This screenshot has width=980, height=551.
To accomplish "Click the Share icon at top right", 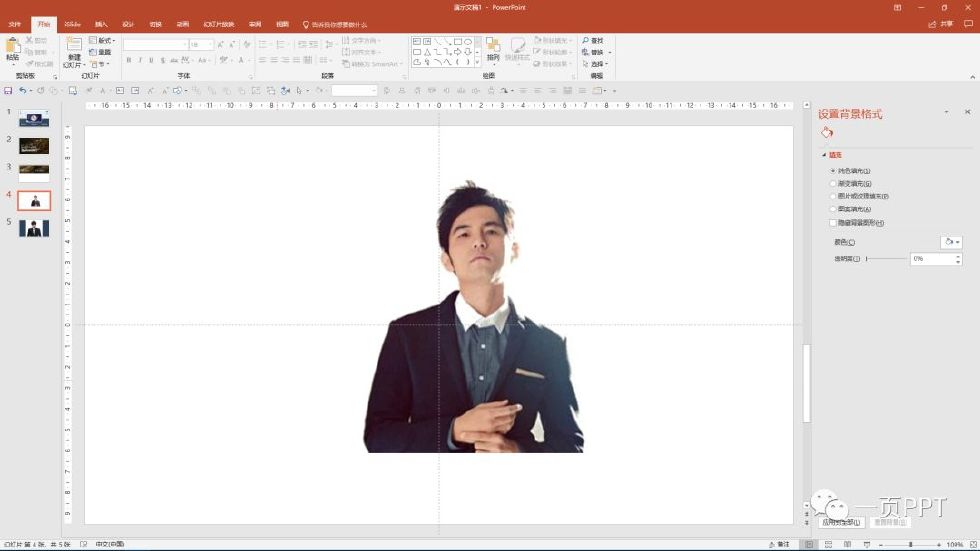I will pos(932,24).
